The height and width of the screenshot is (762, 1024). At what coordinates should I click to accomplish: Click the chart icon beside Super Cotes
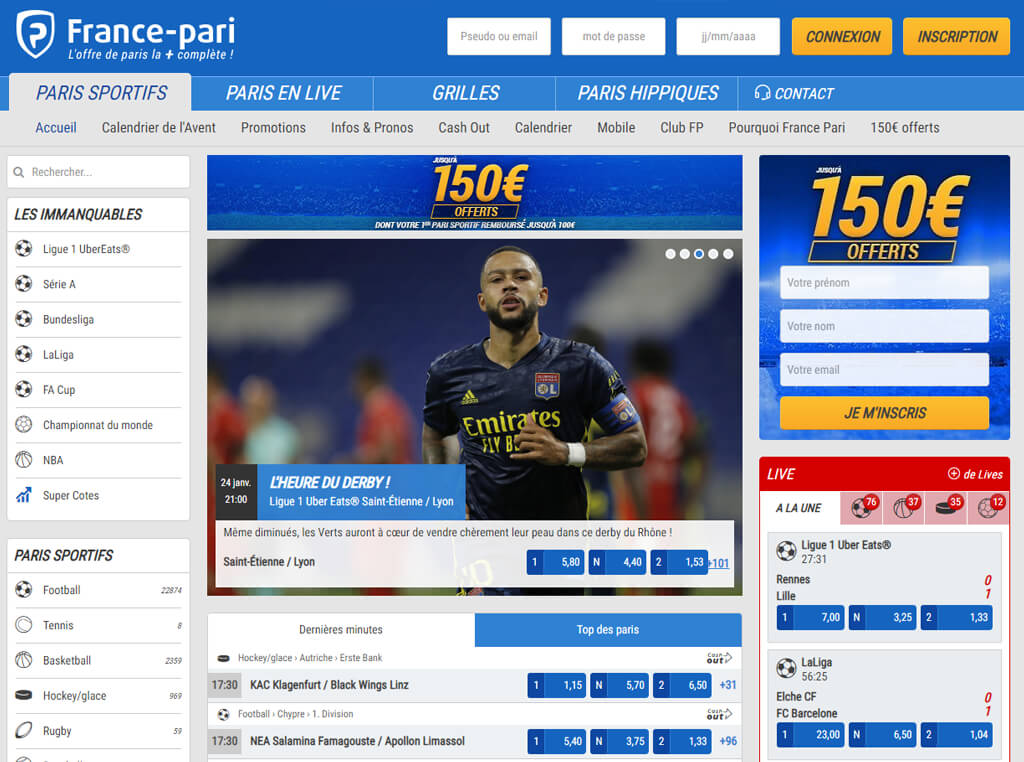pos(24,496)
